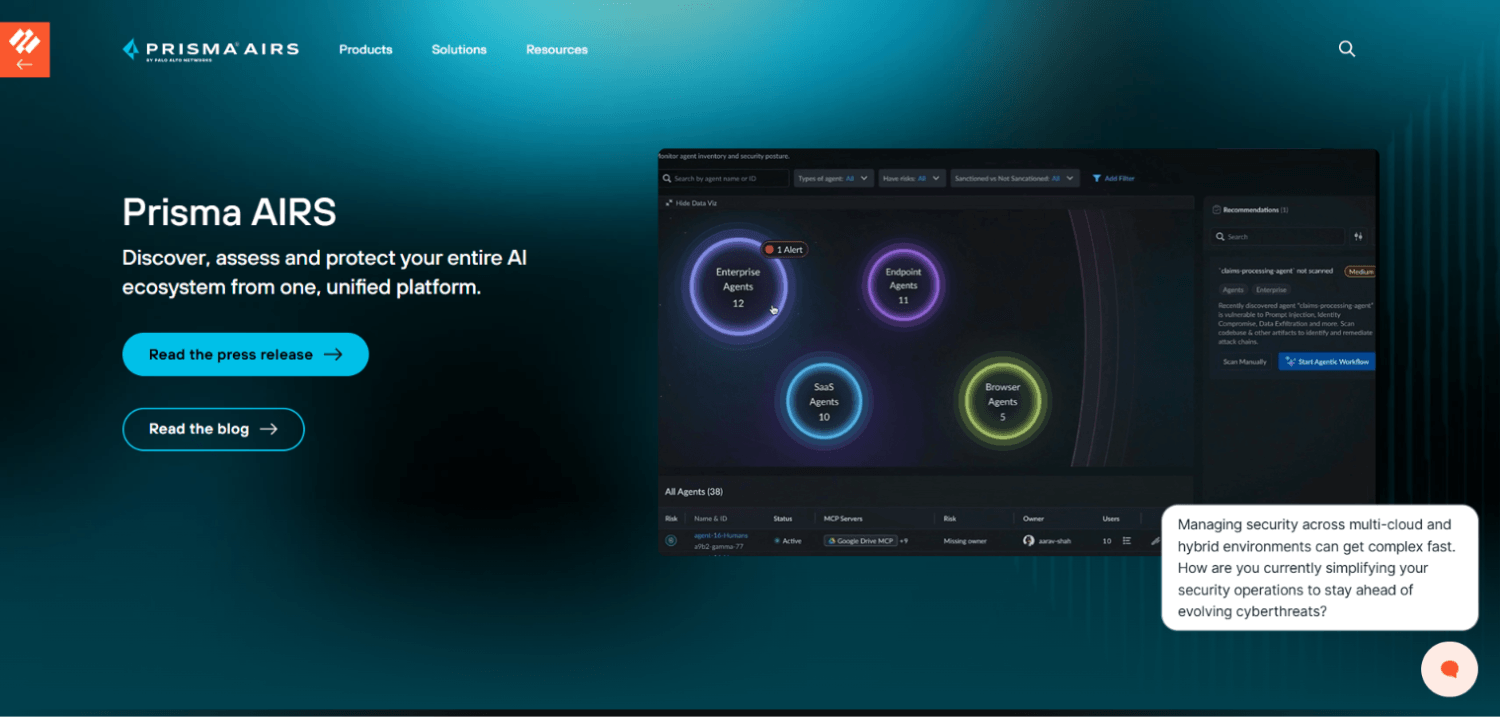Click Read the blog button
This screenshot has height=717, width=1500.
coord(213,429)
